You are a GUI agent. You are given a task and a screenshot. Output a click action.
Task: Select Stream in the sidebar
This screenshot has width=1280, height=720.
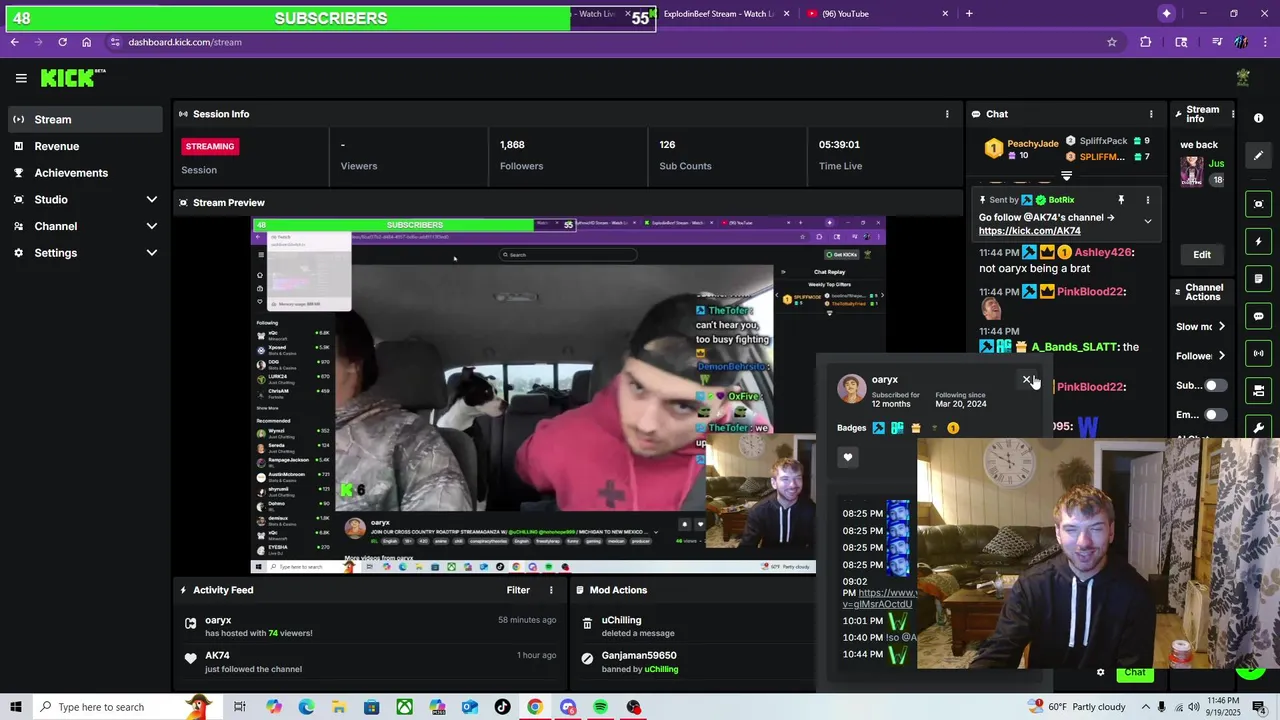click(x=84, y=120)
